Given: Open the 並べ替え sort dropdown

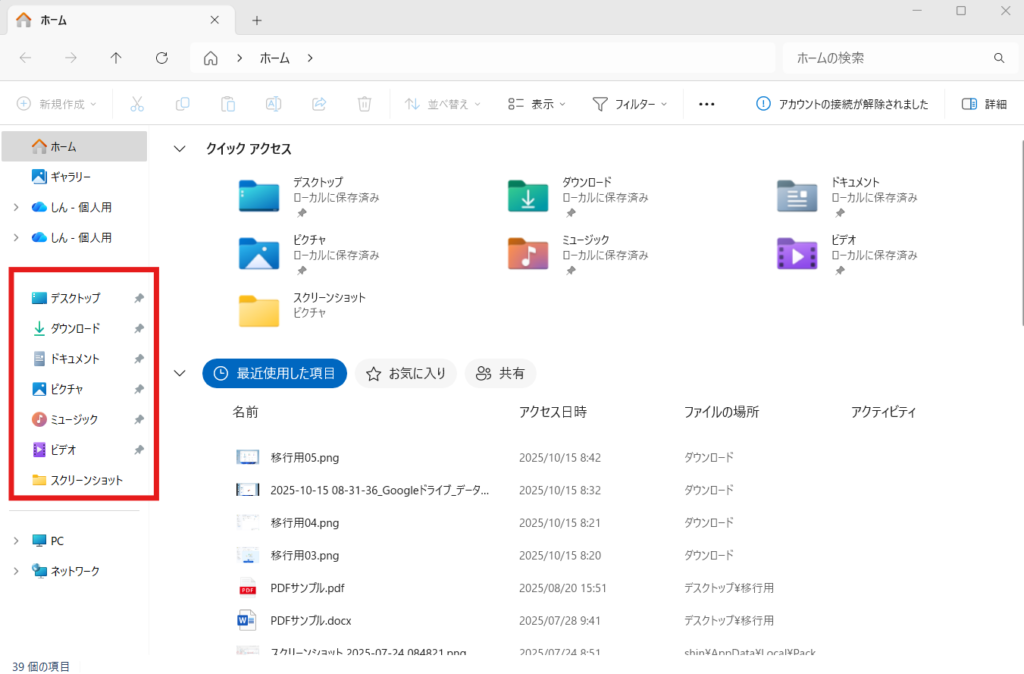Looking at the screenshot, I should pos(442,104).
